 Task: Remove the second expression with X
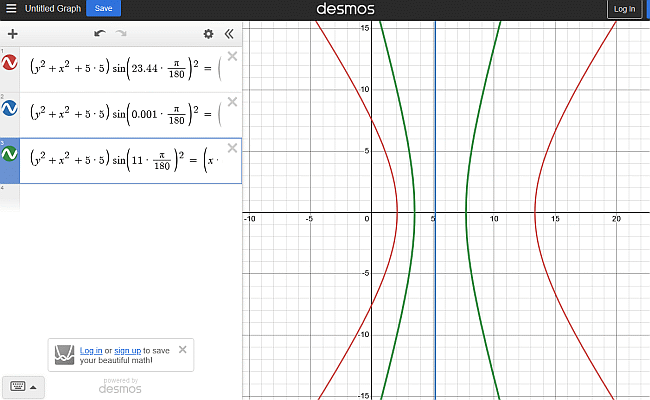[232, 102]
